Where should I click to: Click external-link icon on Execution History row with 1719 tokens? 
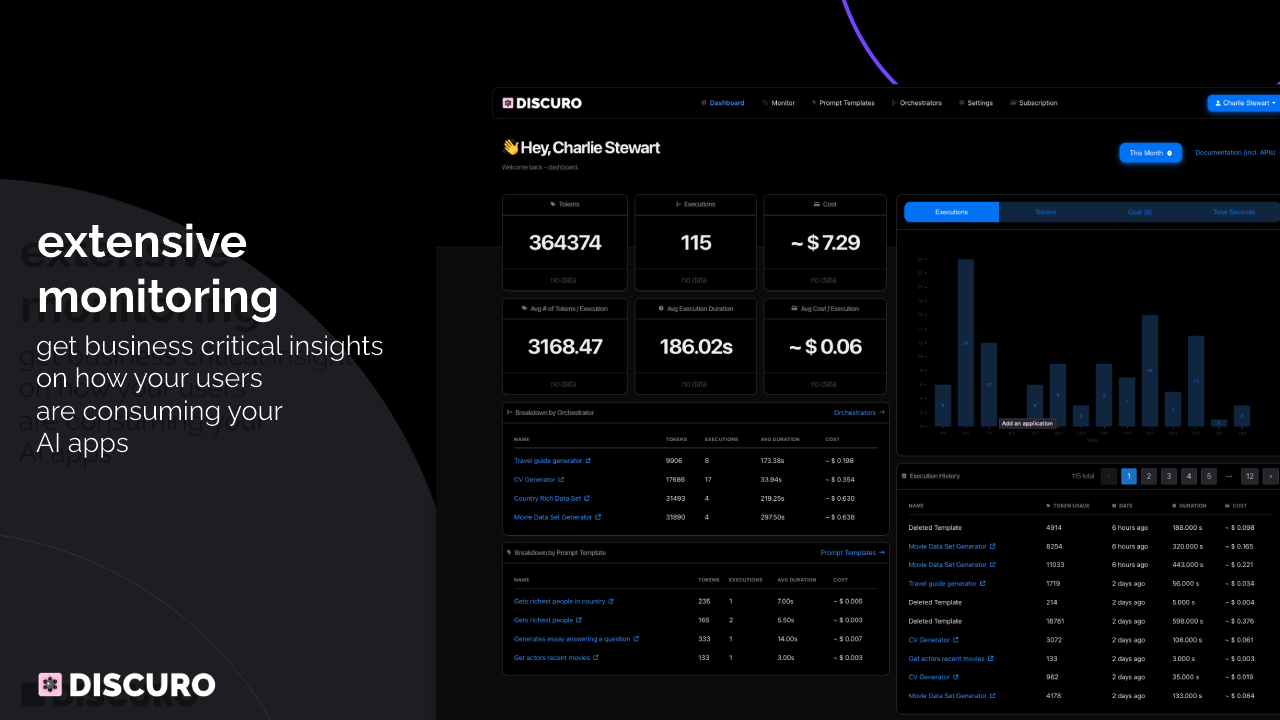(983, 584)
